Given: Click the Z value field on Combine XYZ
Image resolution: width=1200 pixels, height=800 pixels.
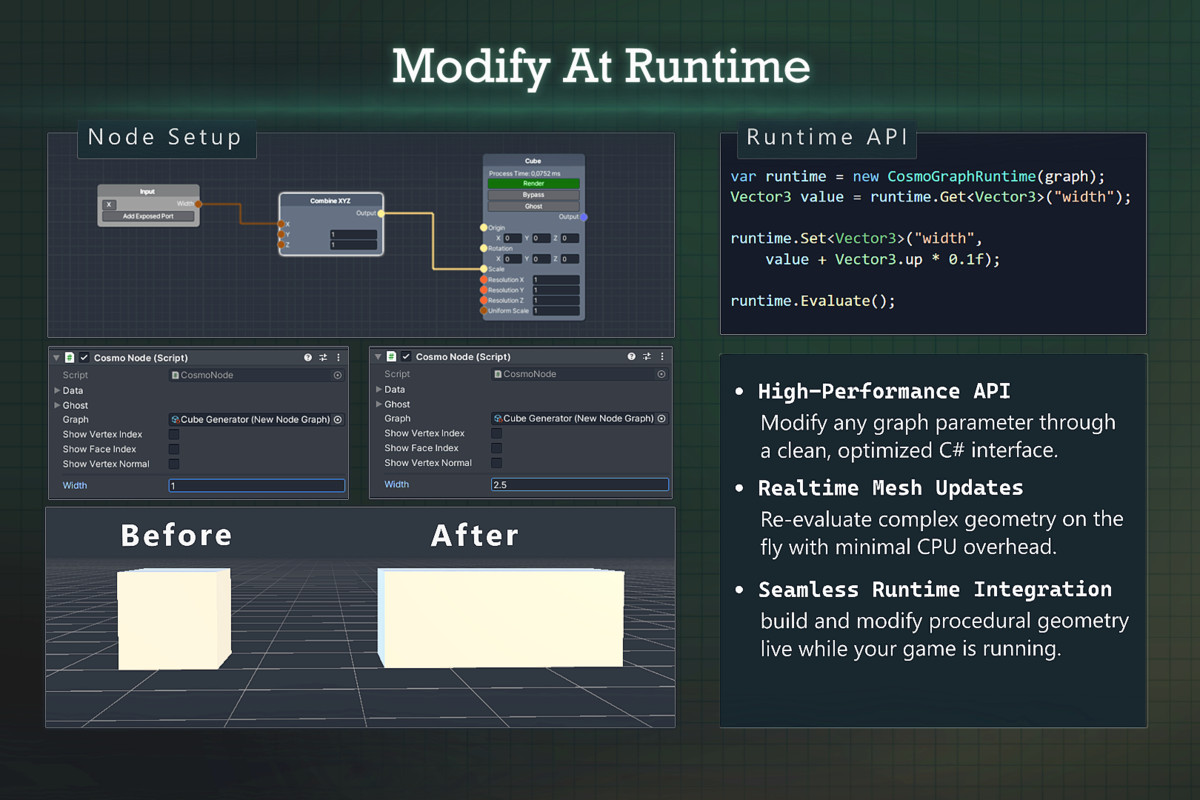Looking at the screenshot, I should click(x=354, y=245).
